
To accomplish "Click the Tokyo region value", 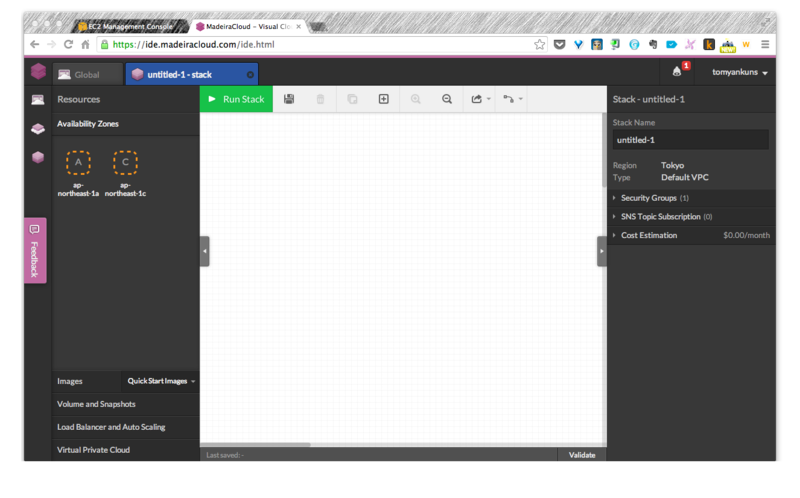I will [x=672, y=165].
